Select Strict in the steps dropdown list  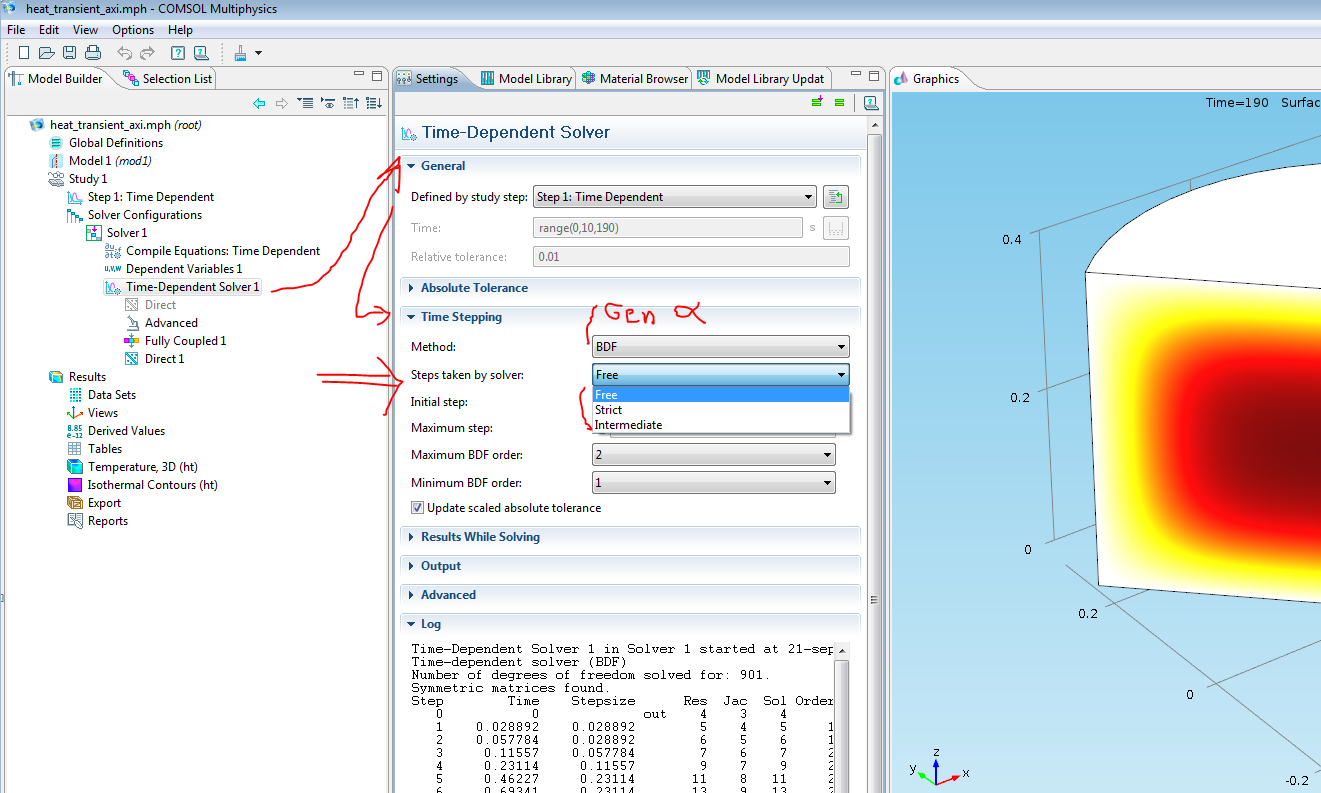[x=608, y=410]
